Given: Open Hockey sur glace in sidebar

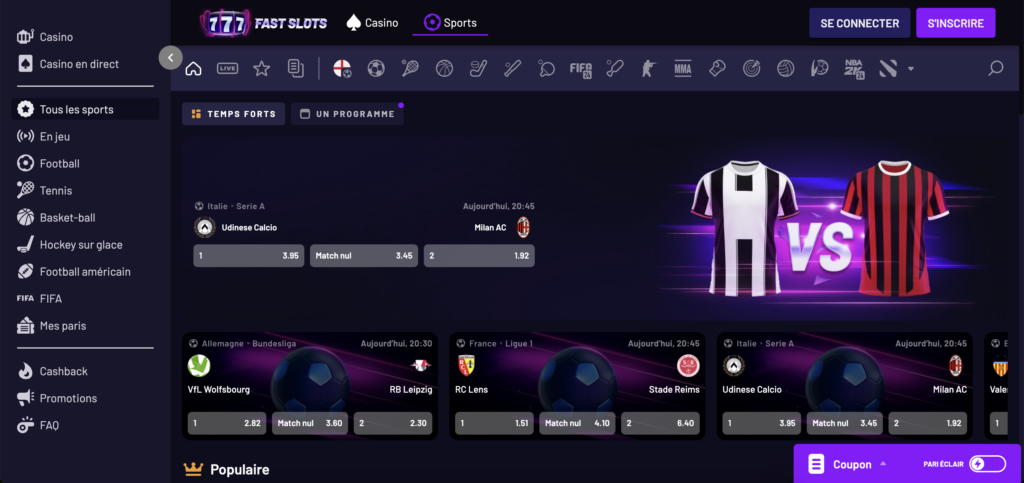Looking at the screenshot, I should [85, 245].
